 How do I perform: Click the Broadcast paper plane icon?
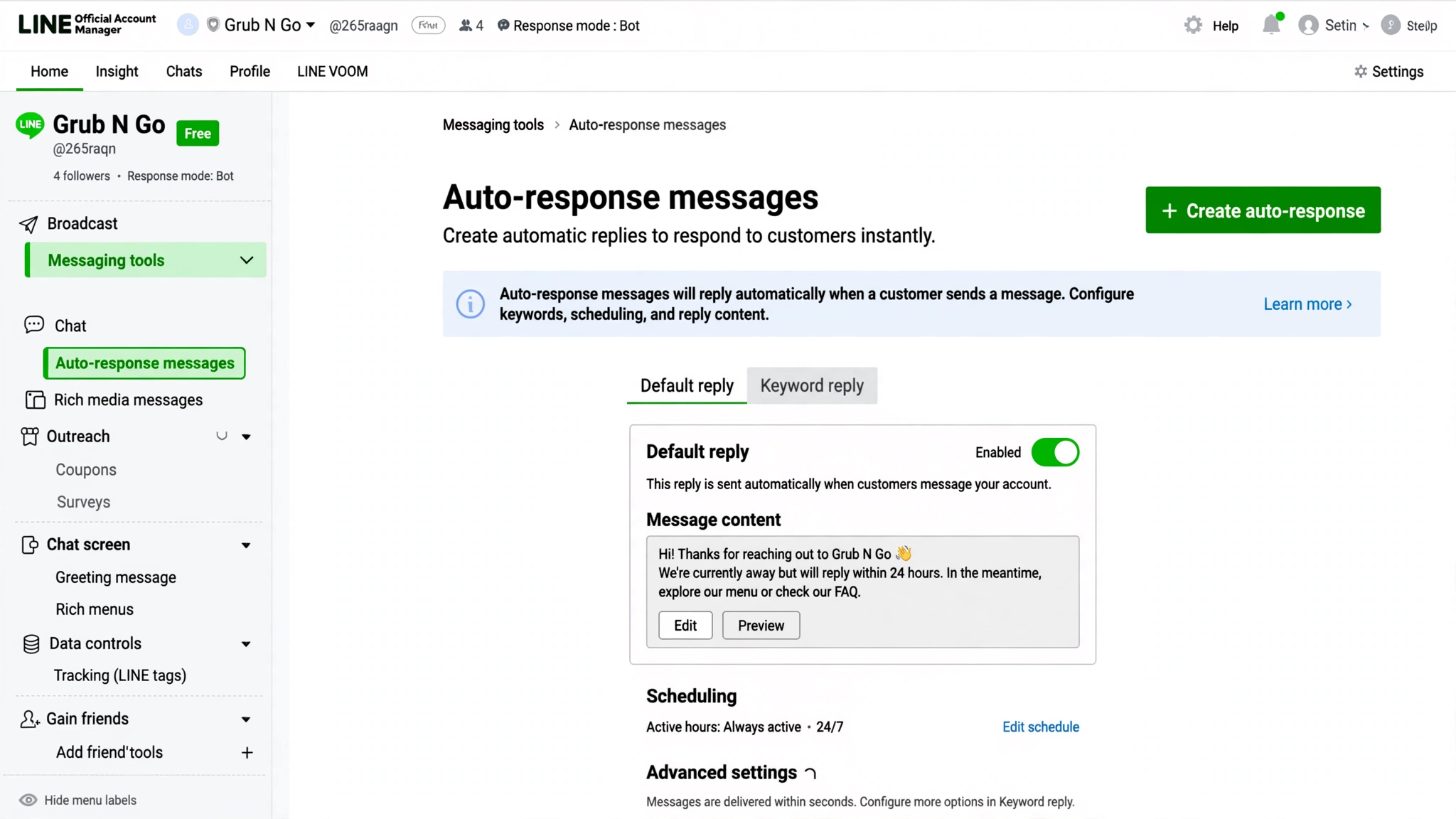click(28, 224)
